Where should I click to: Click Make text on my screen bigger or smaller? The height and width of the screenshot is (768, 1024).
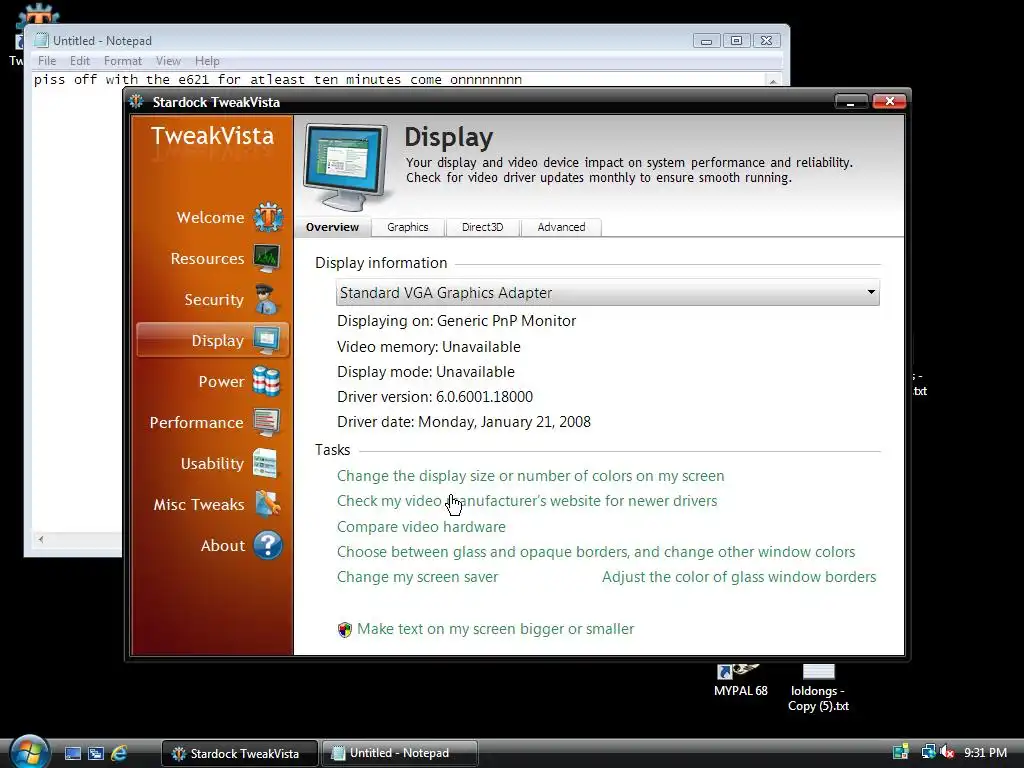[x=496, y=629]
